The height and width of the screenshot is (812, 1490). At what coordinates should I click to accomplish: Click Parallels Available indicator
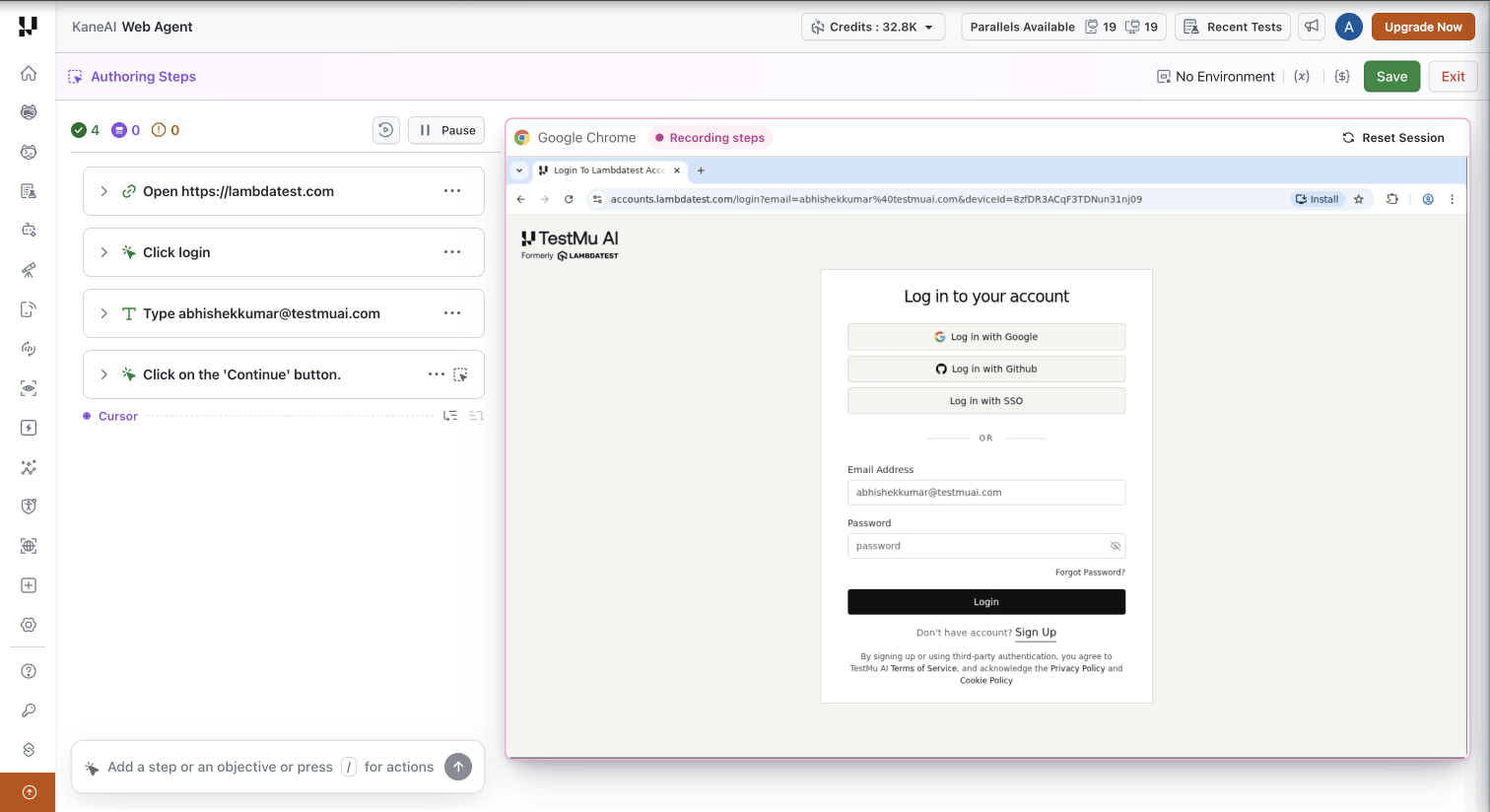[x=1063, y=27]
